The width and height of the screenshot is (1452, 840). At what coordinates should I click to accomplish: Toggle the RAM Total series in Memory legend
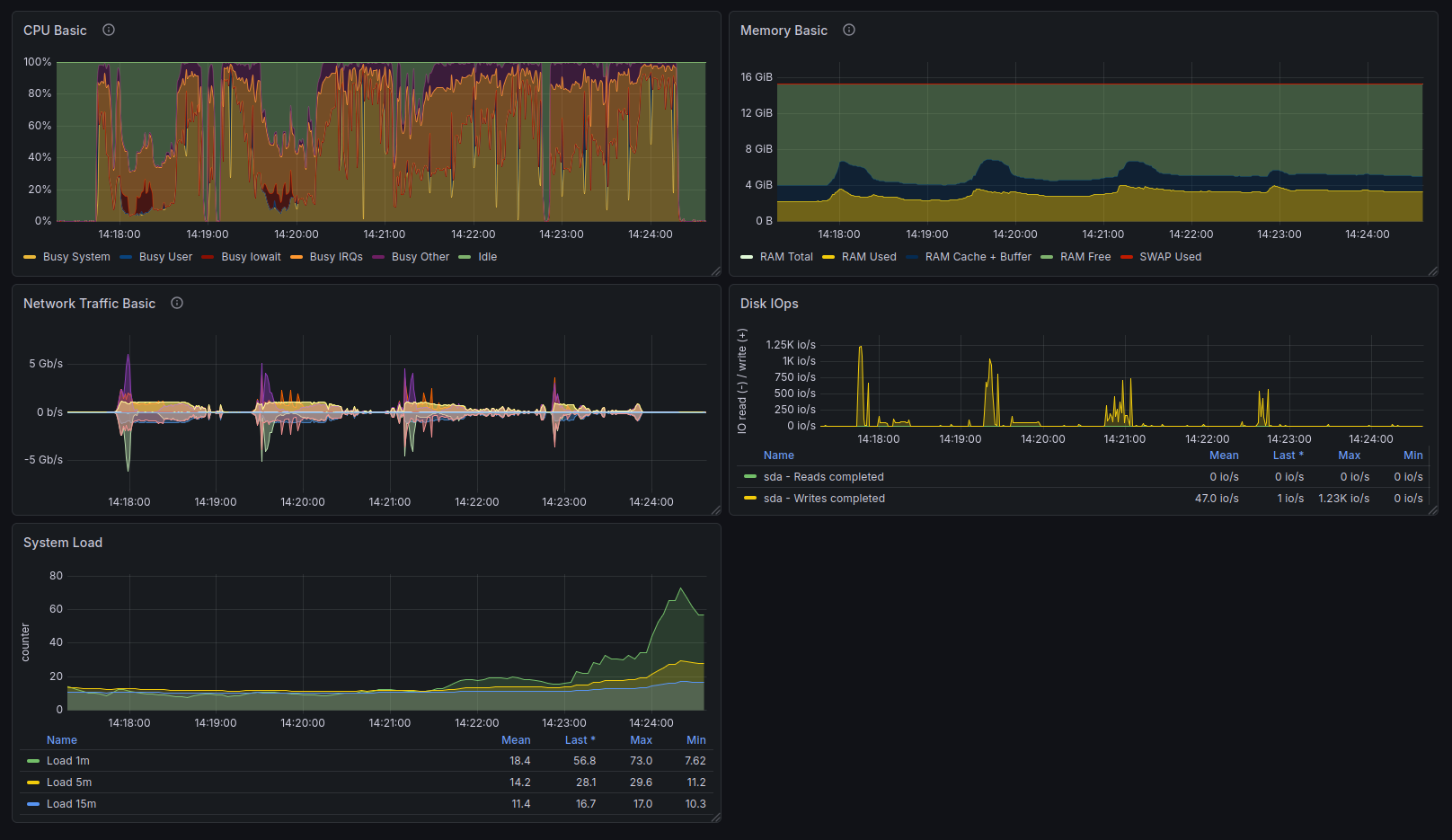[x=786, y=257]
